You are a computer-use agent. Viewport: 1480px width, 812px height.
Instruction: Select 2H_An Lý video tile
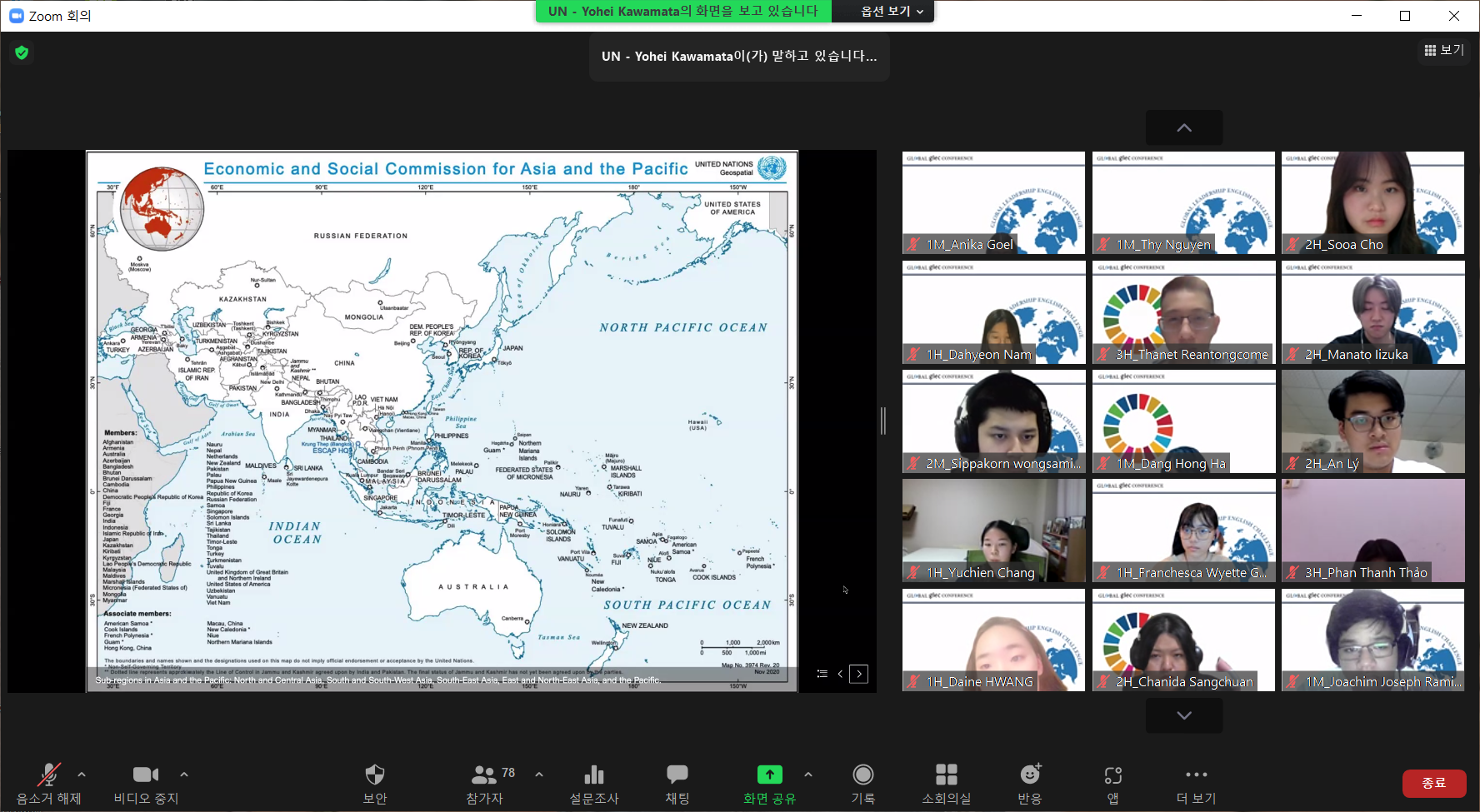[1372, 421]
